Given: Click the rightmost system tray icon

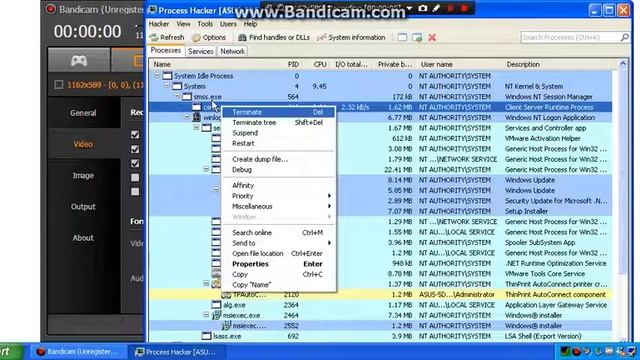Looking at the screenshot, I should 632,351.
